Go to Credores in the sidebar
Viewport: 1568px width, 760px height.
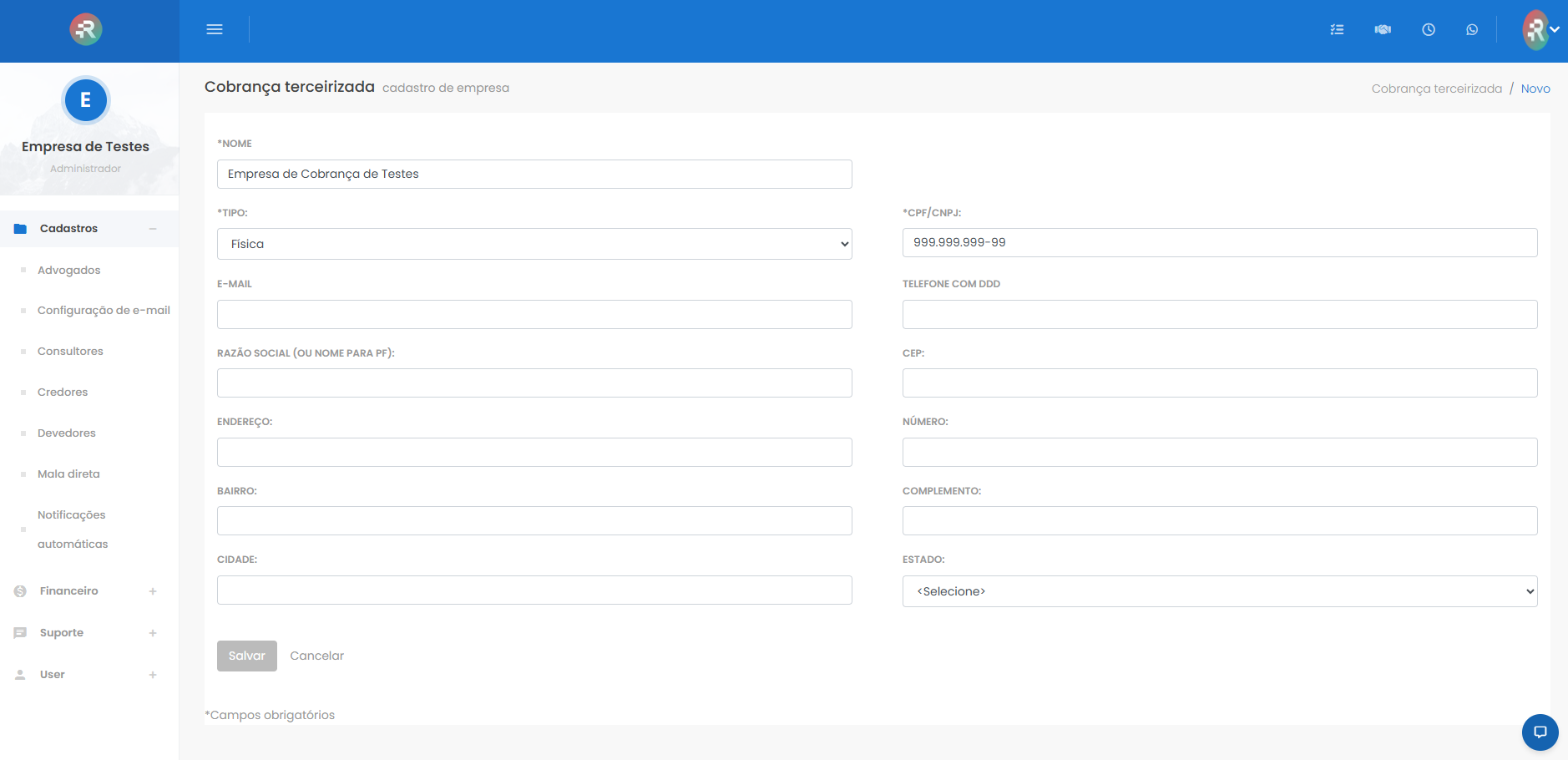coord(63,392)
